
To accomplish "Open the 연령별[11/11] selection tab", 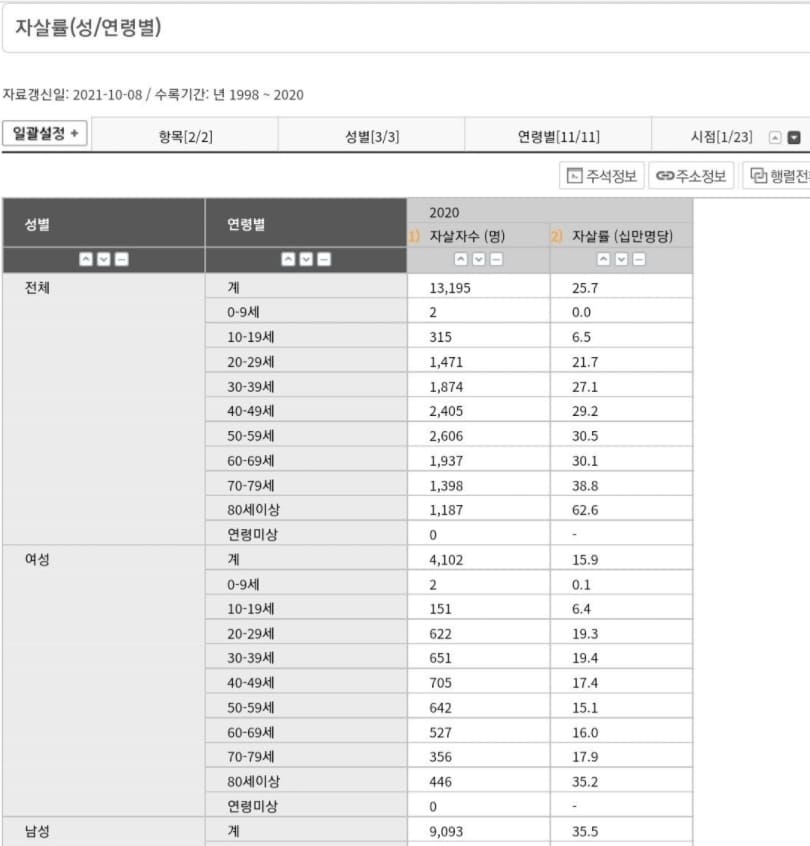I will pos(558,137).
